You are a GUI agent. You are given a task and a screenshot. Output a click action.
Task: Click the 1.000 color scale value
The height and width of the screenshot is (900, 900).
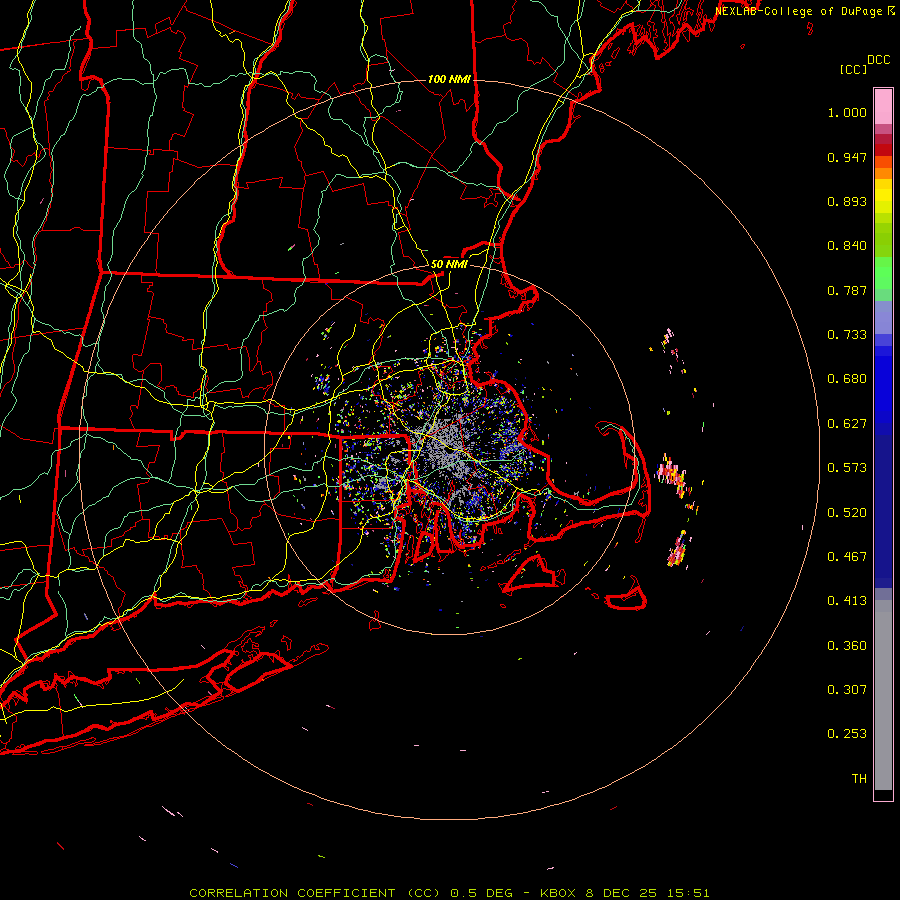coord(847,112)
